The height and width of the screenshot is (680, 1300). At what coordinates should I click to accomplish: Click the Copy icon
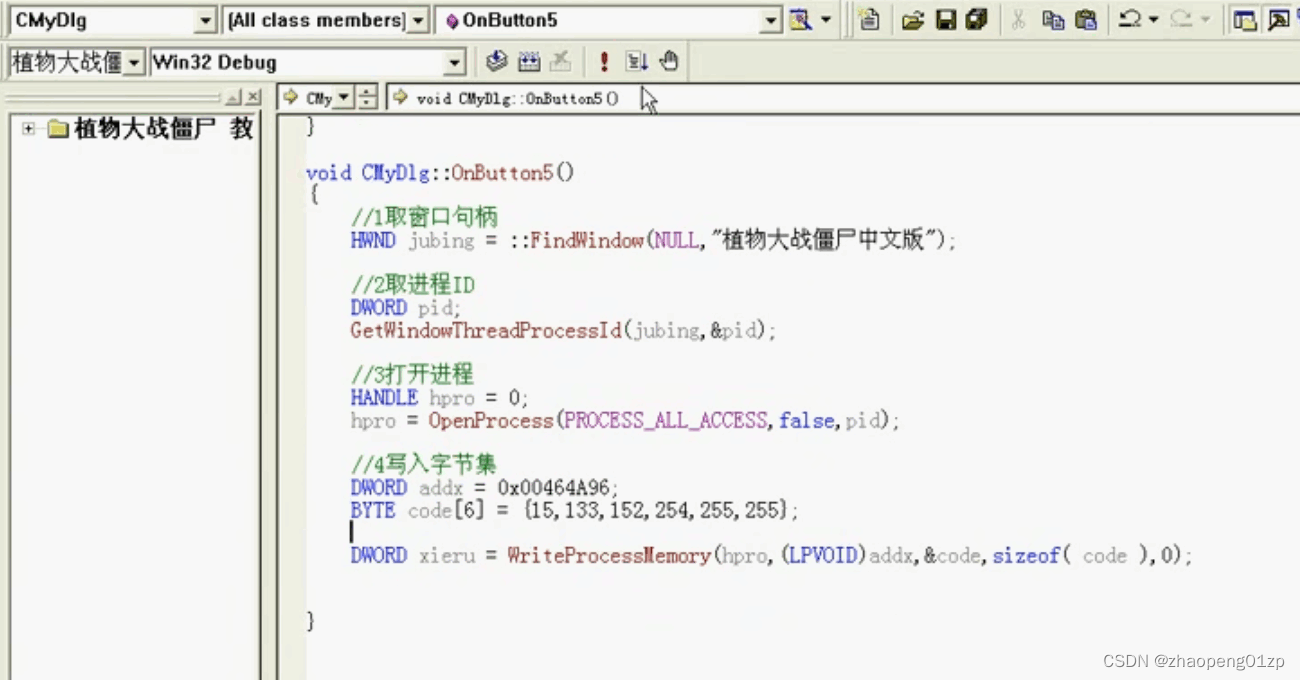1053,19
